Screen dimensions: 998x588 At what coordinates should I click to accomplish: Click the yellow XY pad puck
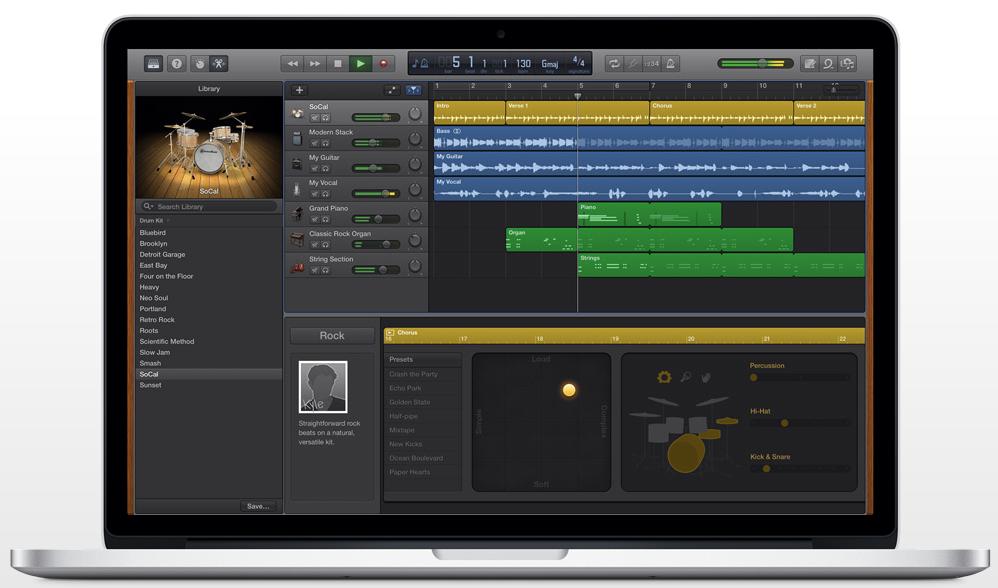[569, 390]
